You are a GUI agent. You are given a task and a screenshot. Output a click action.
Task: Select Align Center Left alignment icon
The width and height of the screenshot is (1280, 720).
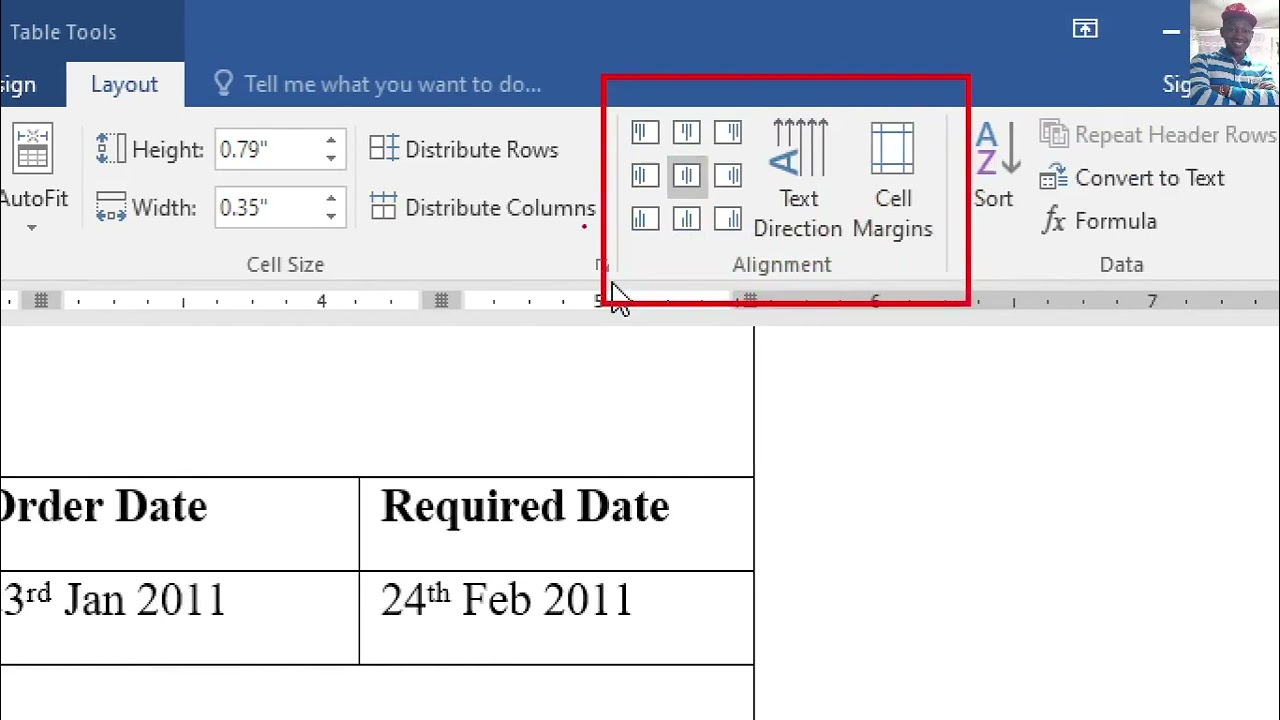(645, 176)
